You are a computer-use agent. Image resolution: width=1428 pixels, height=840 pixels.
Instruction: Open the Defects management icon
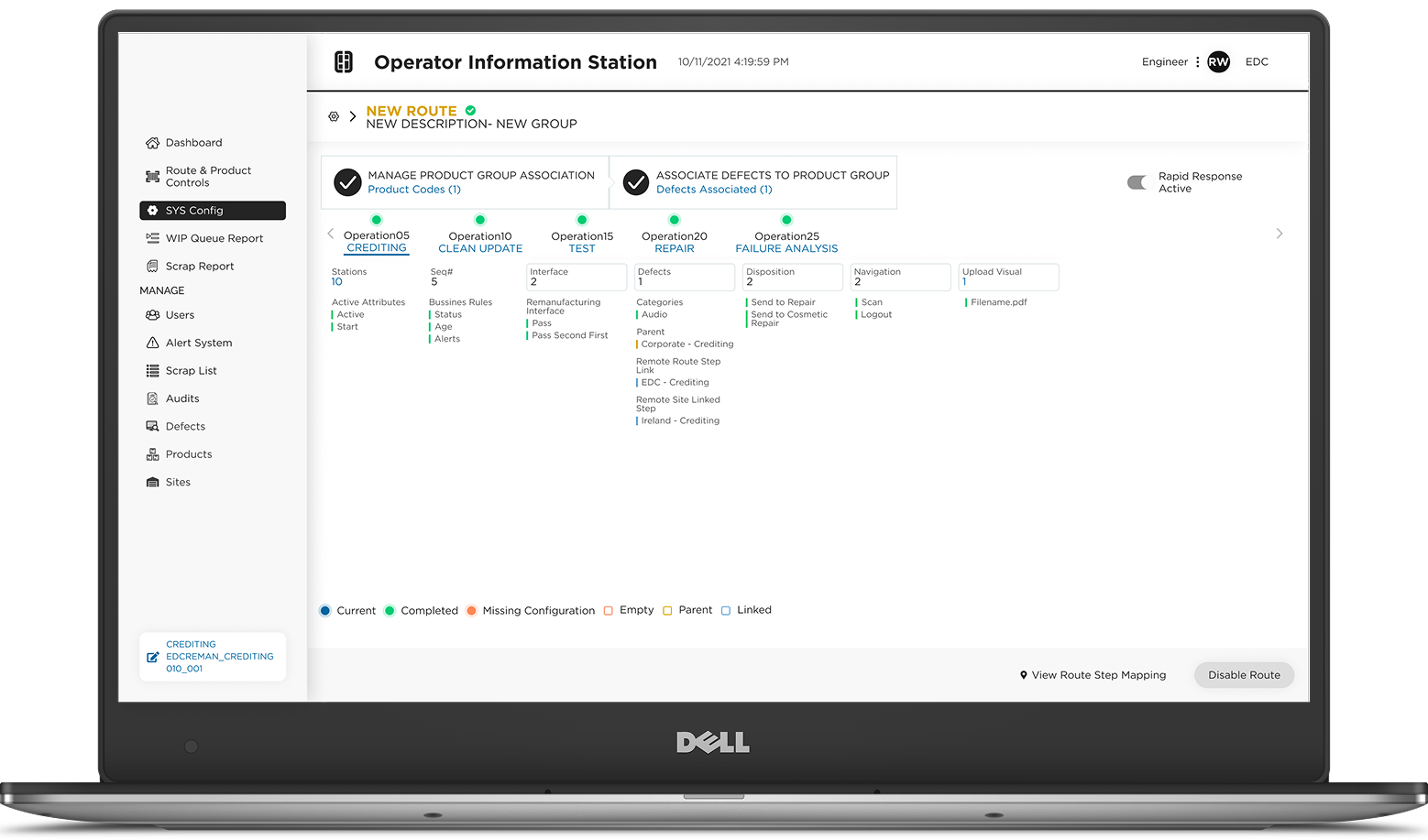151,426
